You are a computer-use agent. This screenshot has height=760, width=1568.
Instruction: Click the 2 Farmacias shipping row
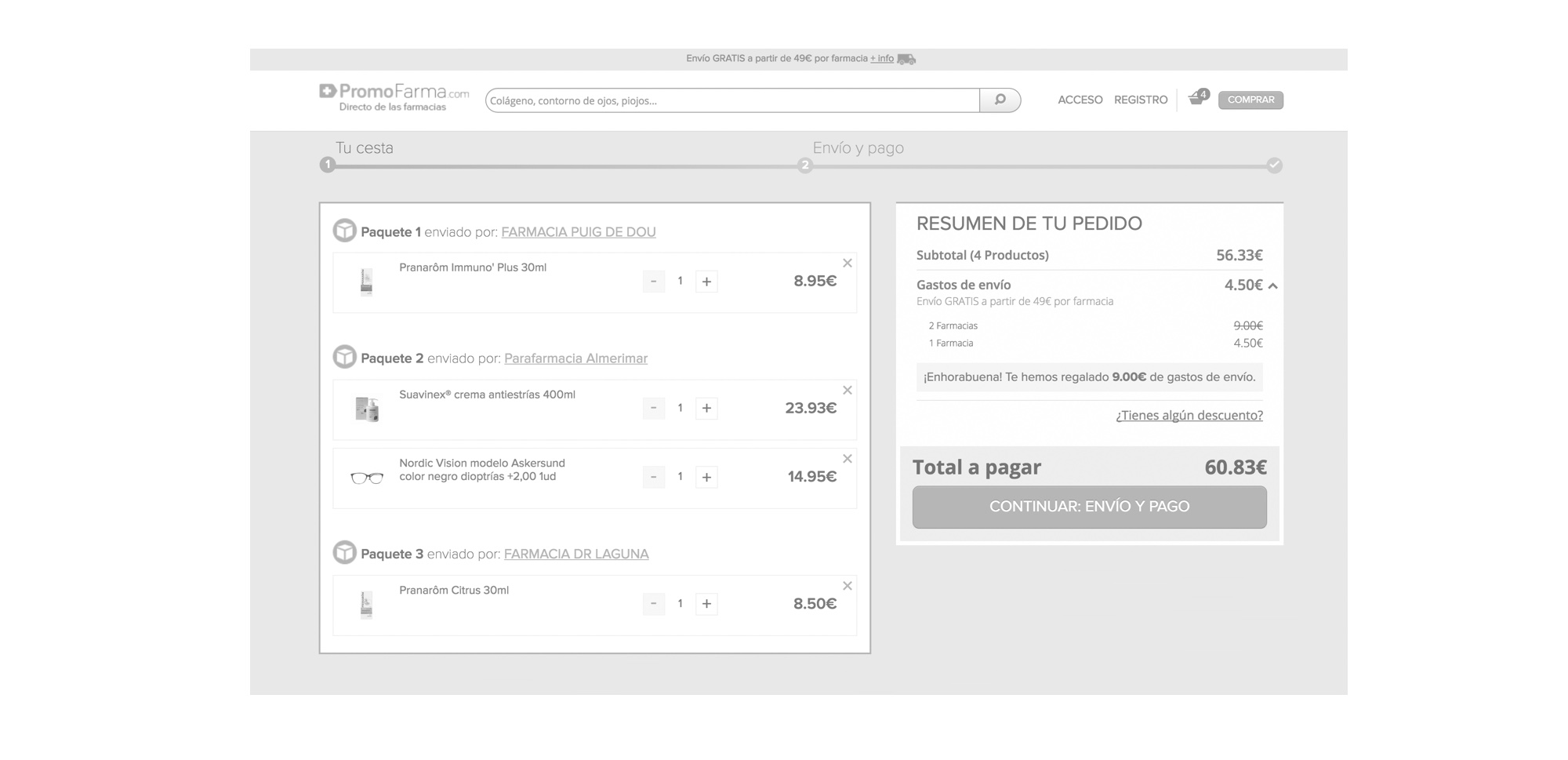tap(1095, 325)
